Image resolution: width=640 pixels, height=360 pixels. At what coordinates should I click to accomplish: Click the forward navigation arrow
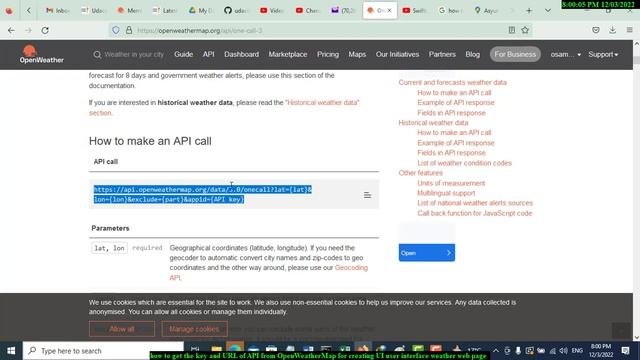pyautogui.click(x=28, y=30)
